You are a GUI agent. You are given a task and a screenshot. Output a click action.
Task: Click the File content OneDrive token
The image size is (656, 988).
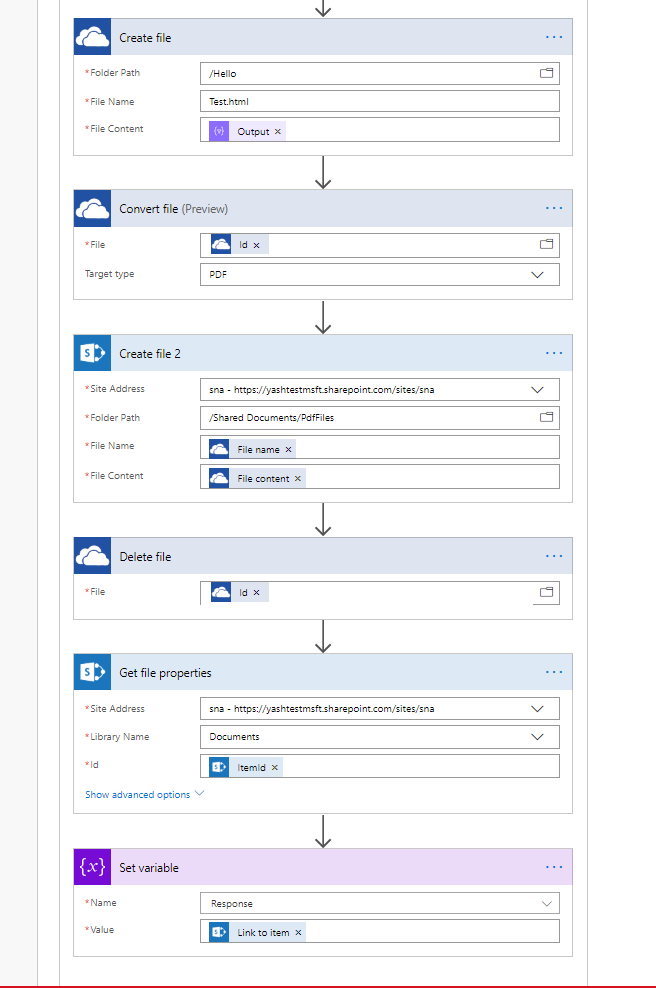[257, 478]
